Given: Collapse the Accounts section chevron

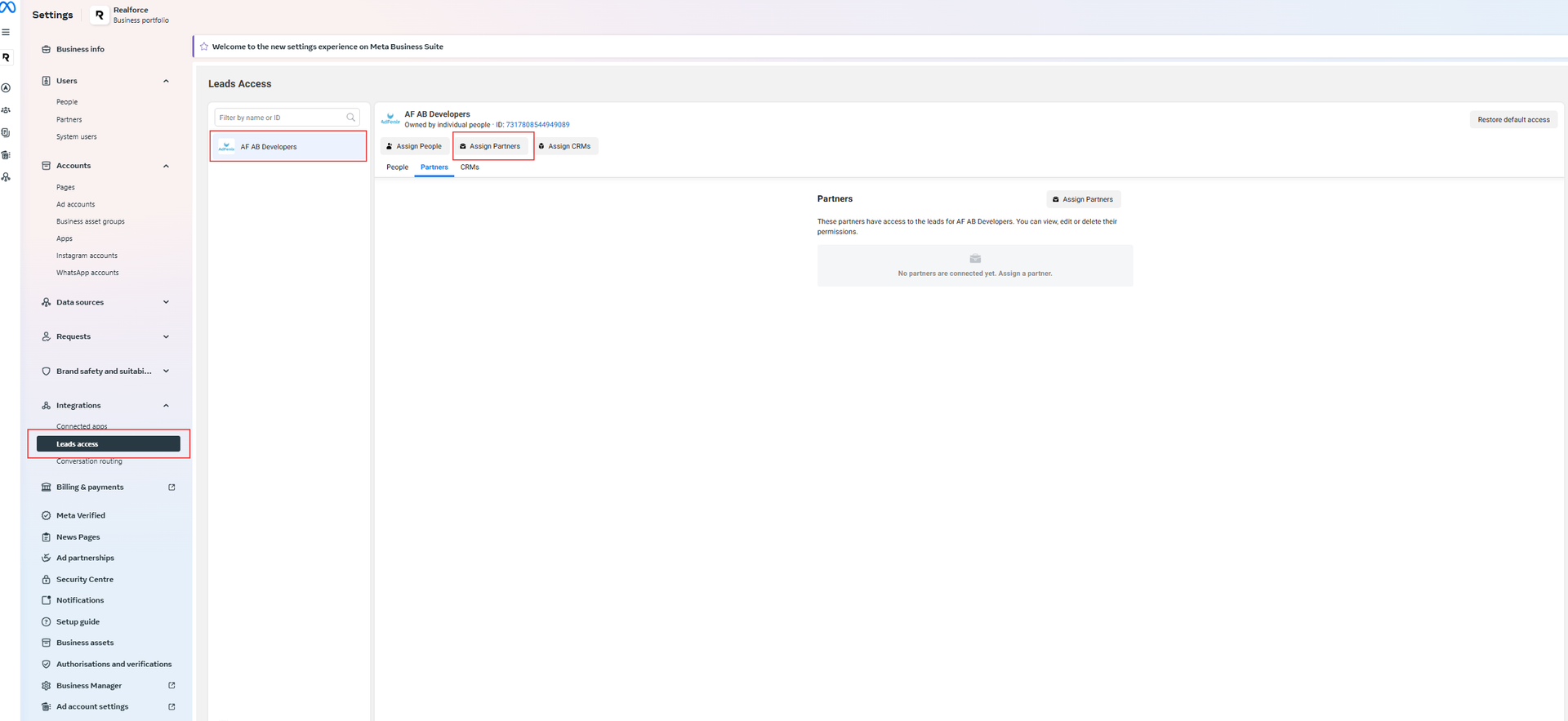Looking at the screenshot, I should 166,166.
